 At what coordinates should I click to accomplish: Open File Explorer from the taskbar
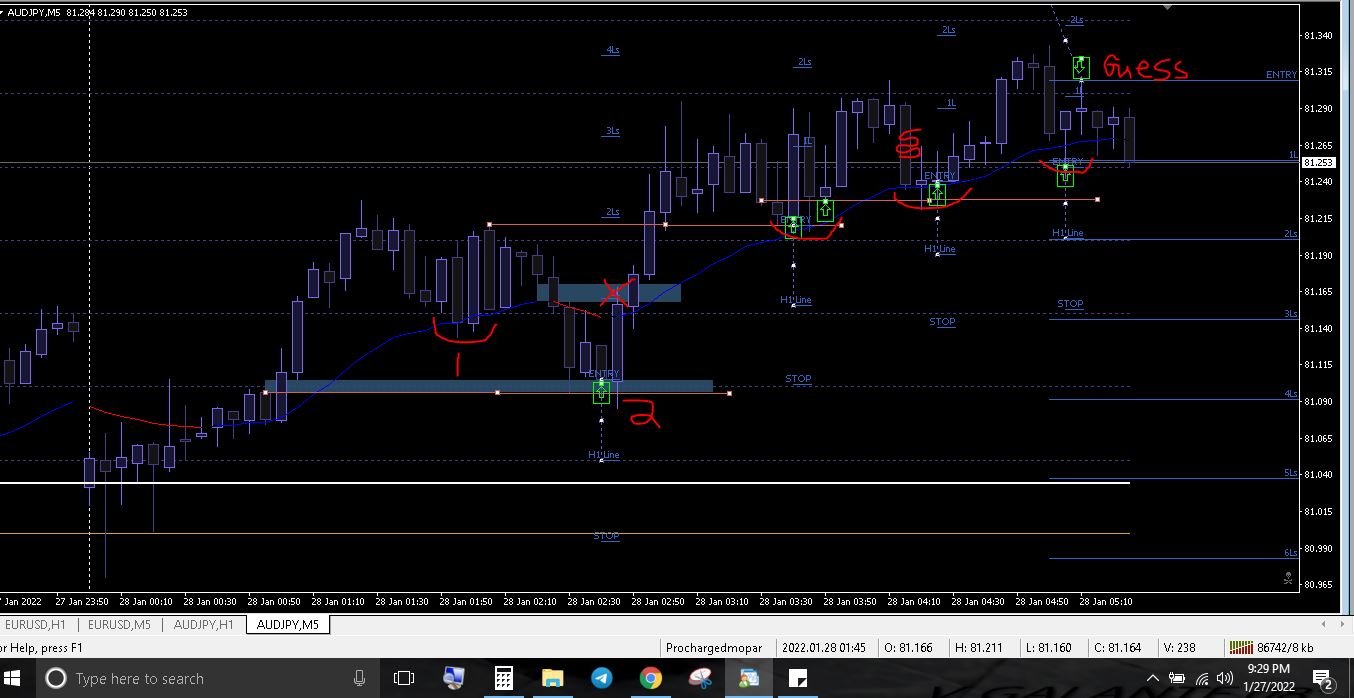[x=552, y=678]
